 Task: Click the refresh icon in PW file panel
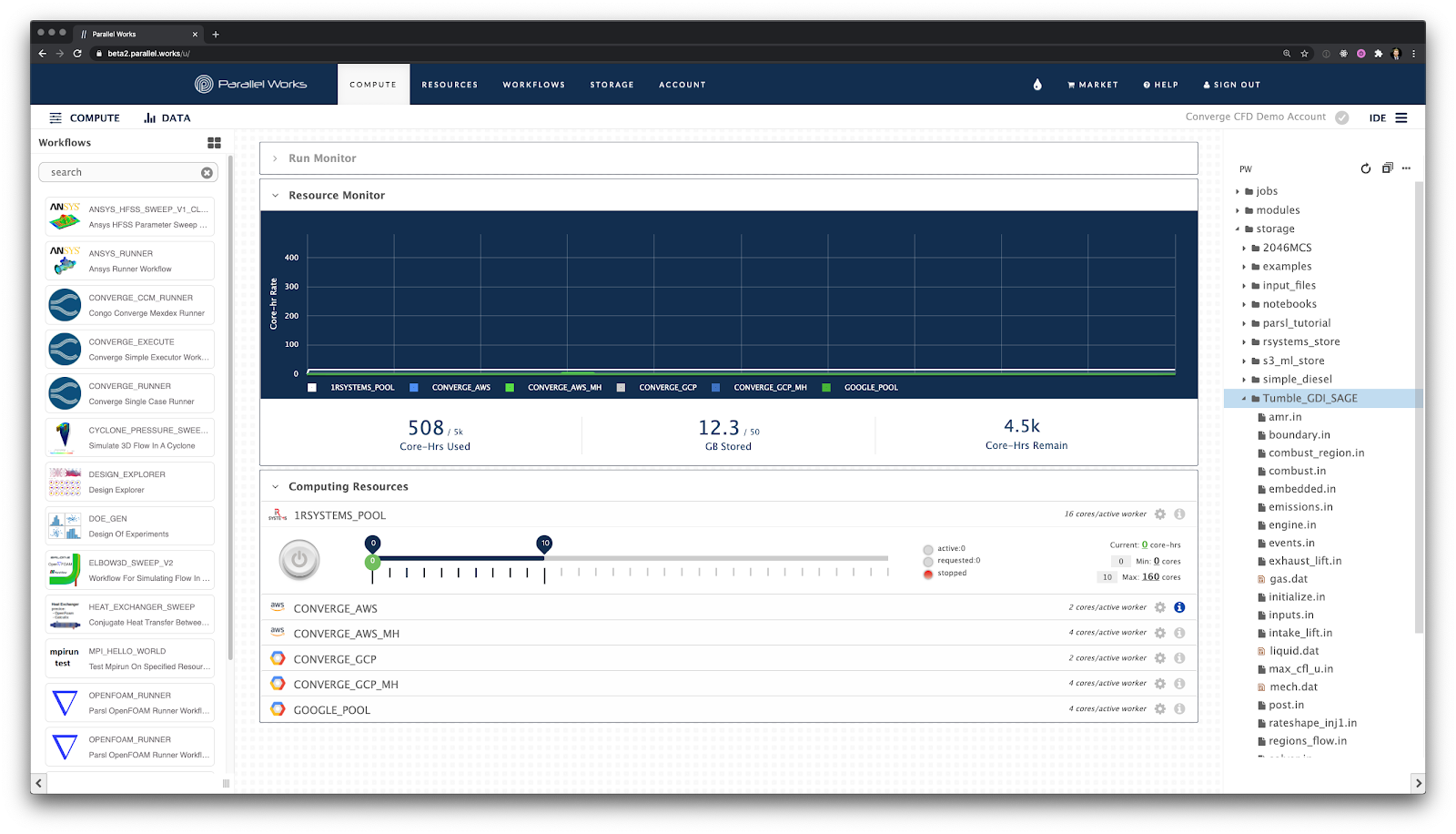(x=1365, y=168)
